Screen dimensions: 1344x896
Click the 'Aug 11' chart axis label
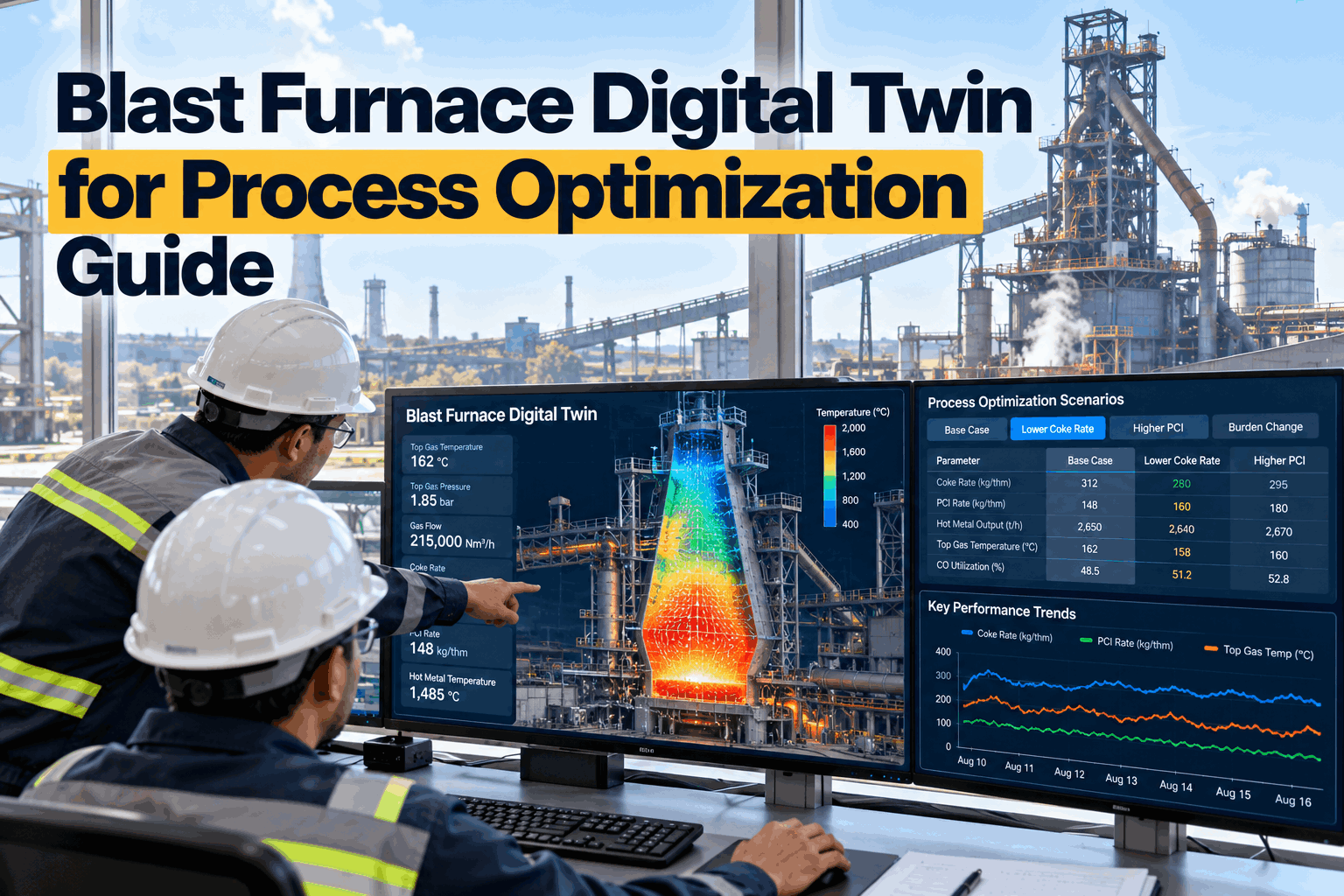[x=1019, y=767]
